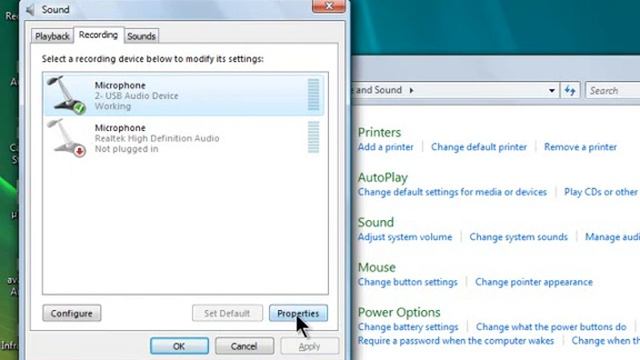Click 'Change default settings for media or devices'
This screenshot has height=360, width=640.
click(452, 192)
